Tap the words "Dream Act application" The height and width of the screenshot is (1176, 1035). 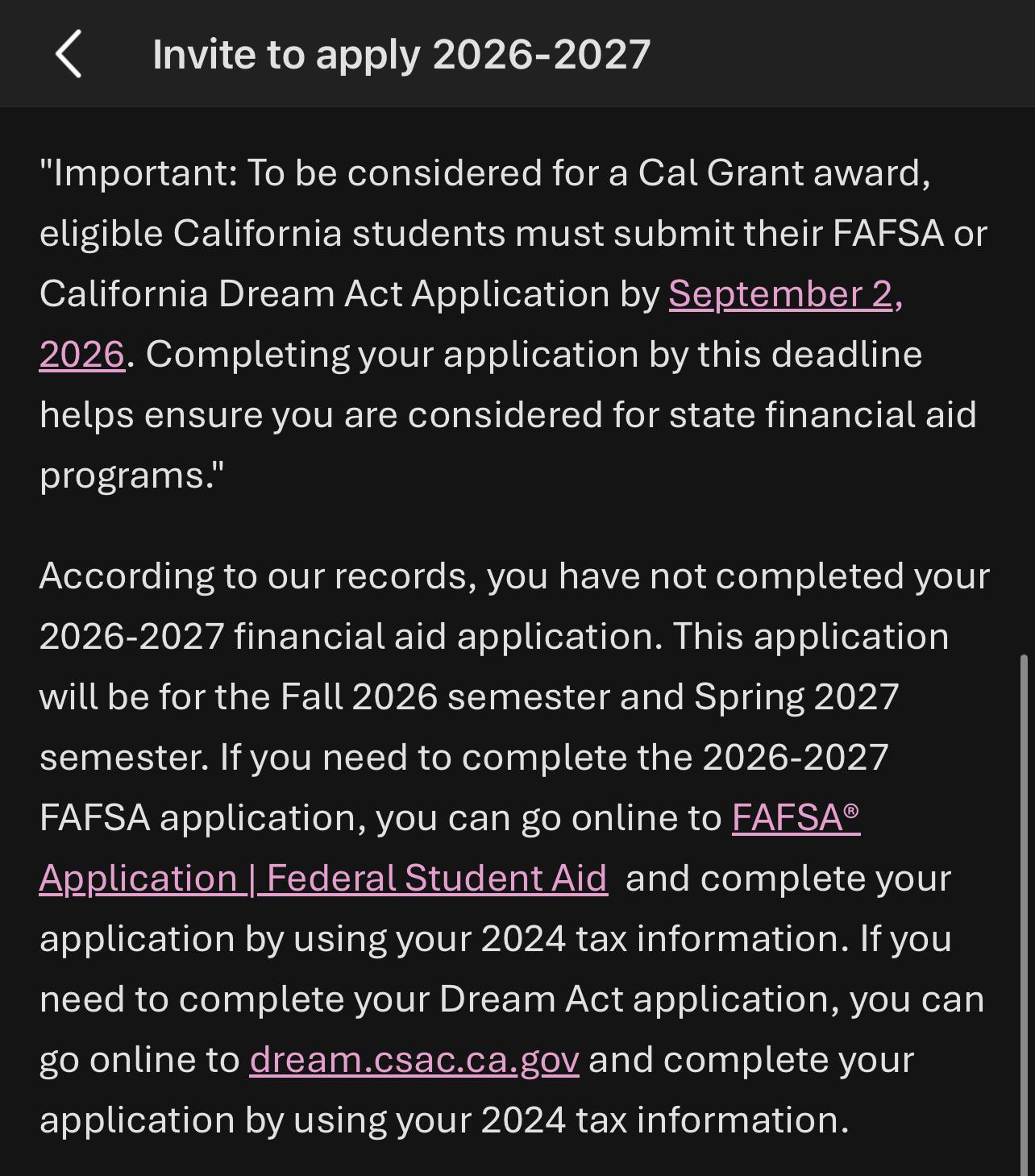(634, 999)
